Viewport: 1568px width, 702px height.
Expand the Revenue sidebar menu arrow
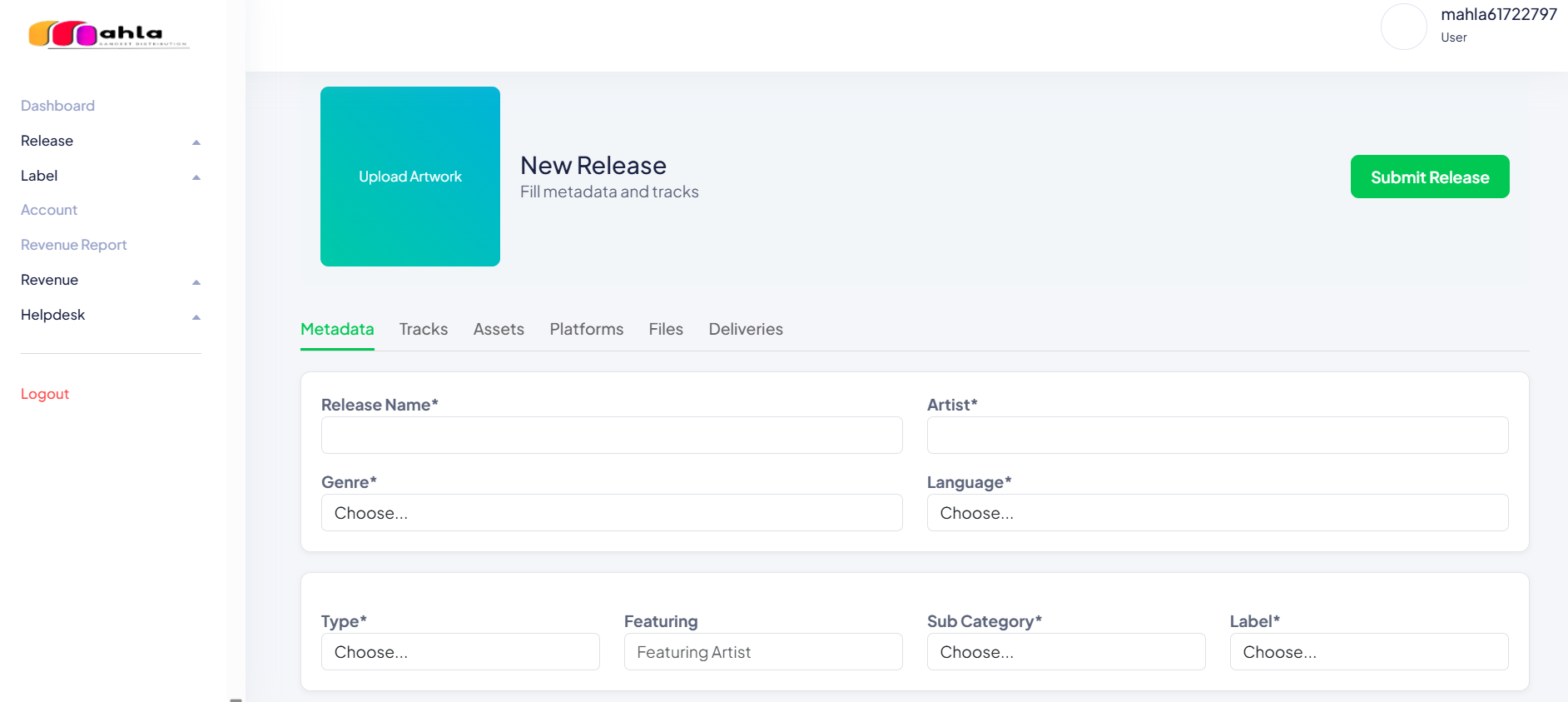point(196,282)
